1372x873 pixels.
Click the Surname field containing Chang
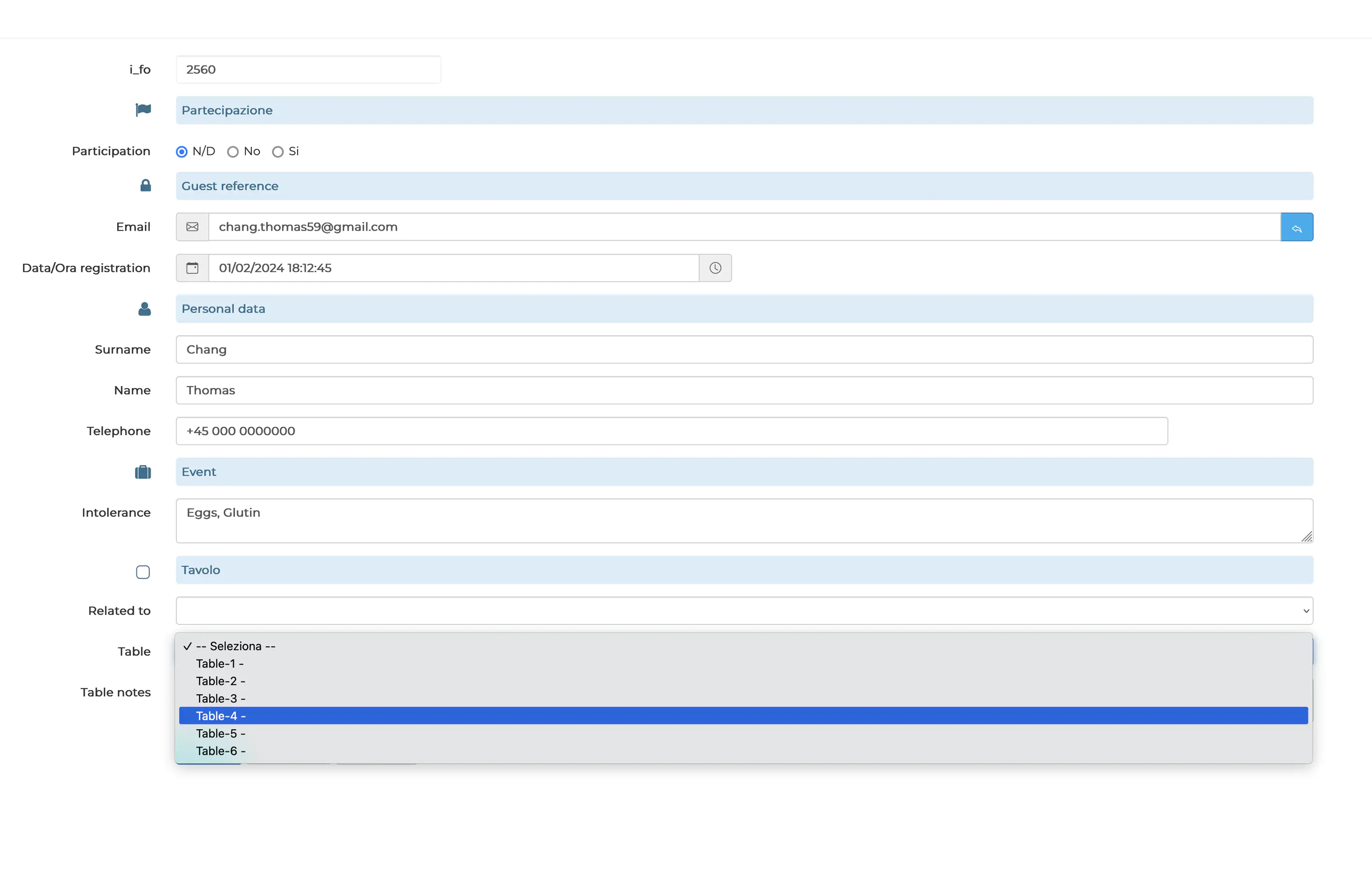(745, 350)
